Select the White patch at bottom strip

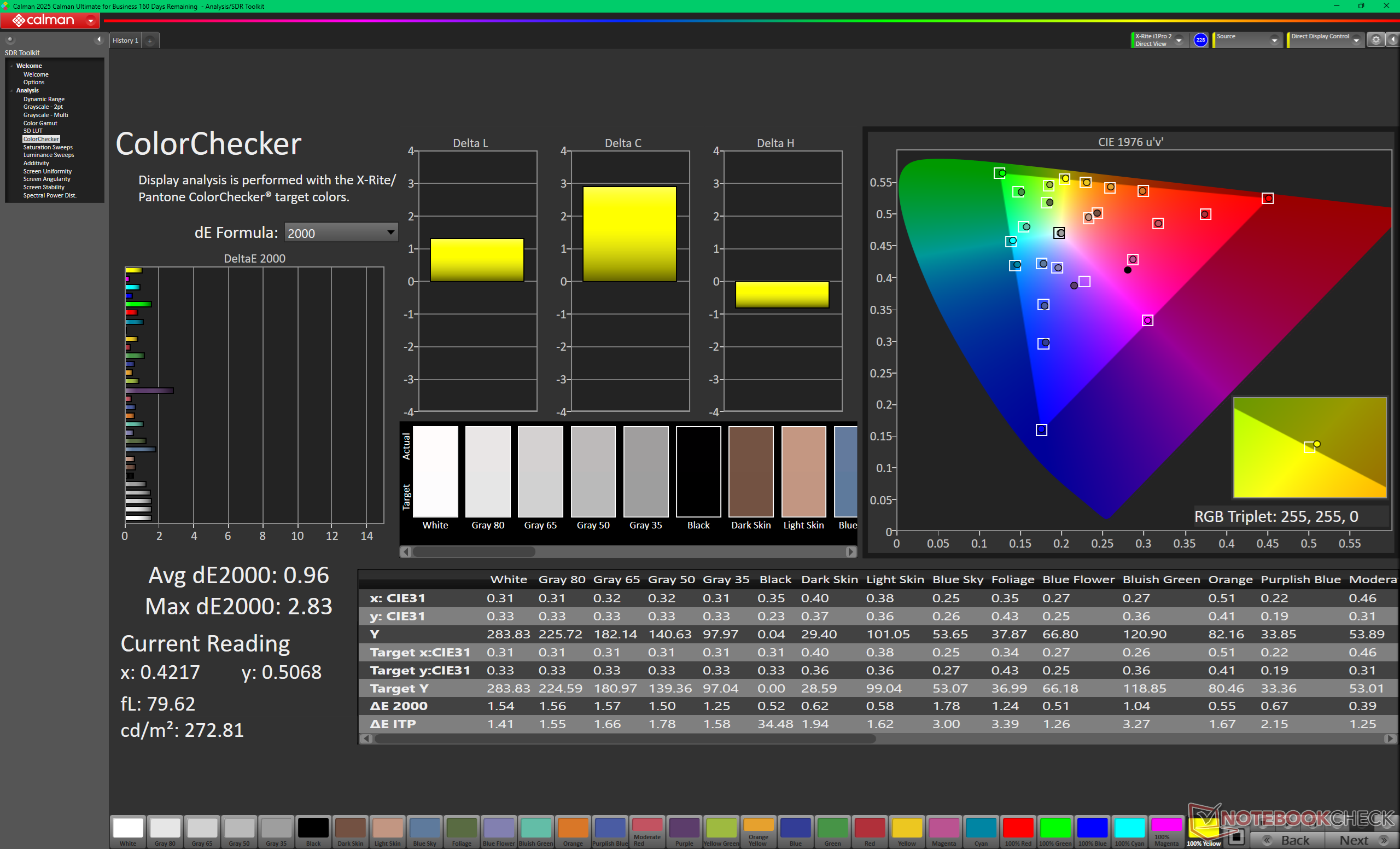point(128,831)
